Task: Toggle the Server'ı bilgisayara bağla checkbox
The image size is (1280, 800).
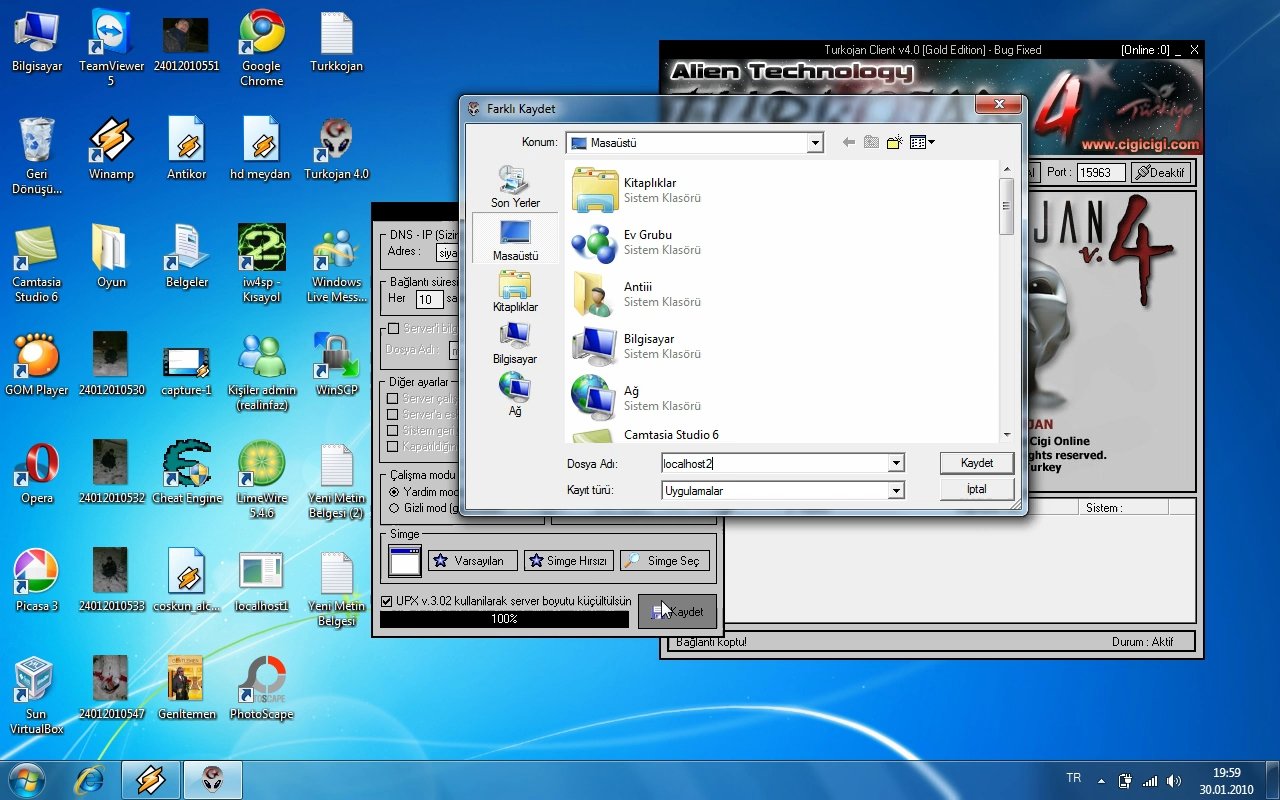Action: pyautogui.click(x=393, y=328)
